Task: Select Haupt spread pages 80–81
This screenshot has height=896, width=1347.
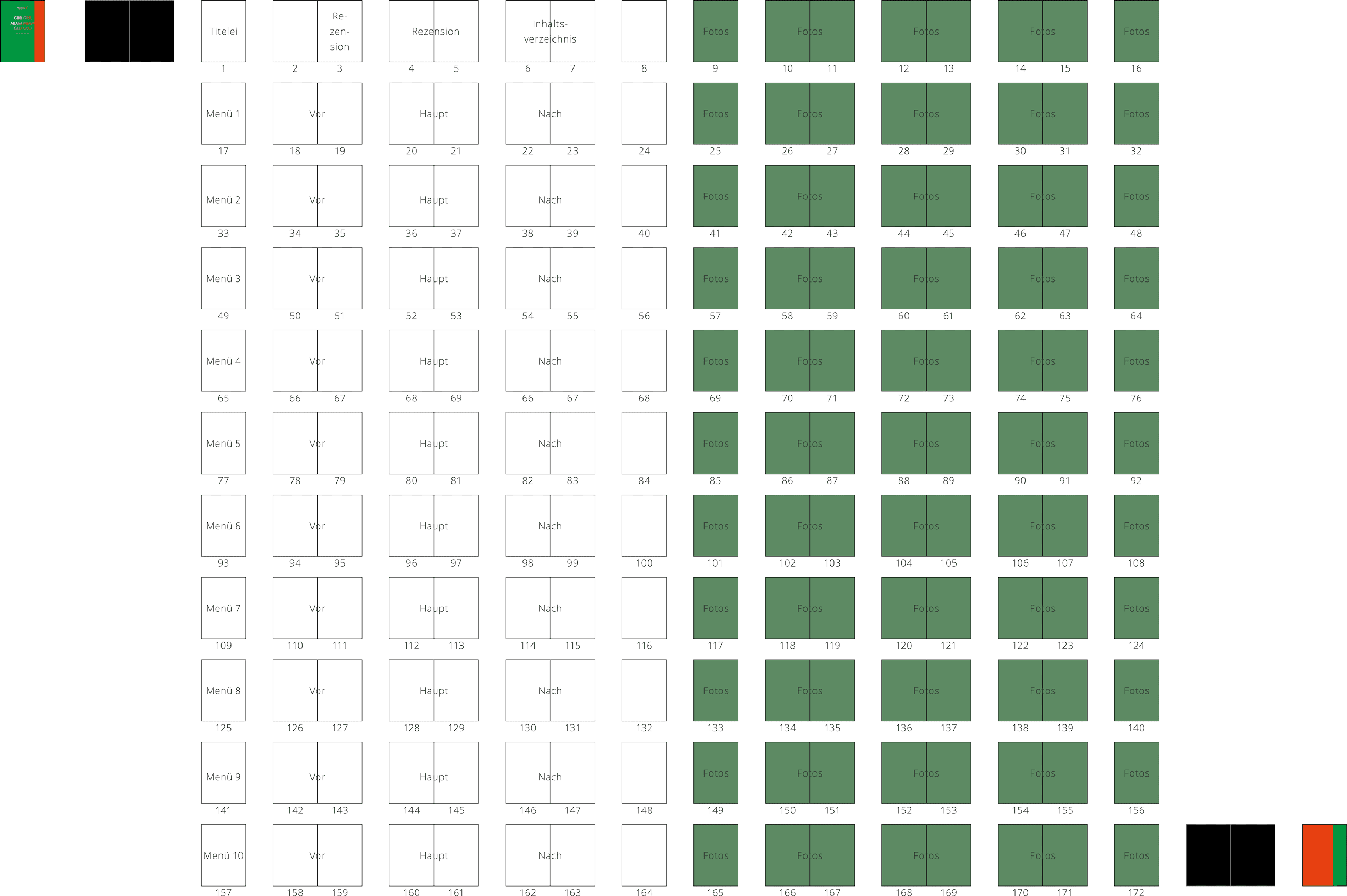Action: coord(434,444)
